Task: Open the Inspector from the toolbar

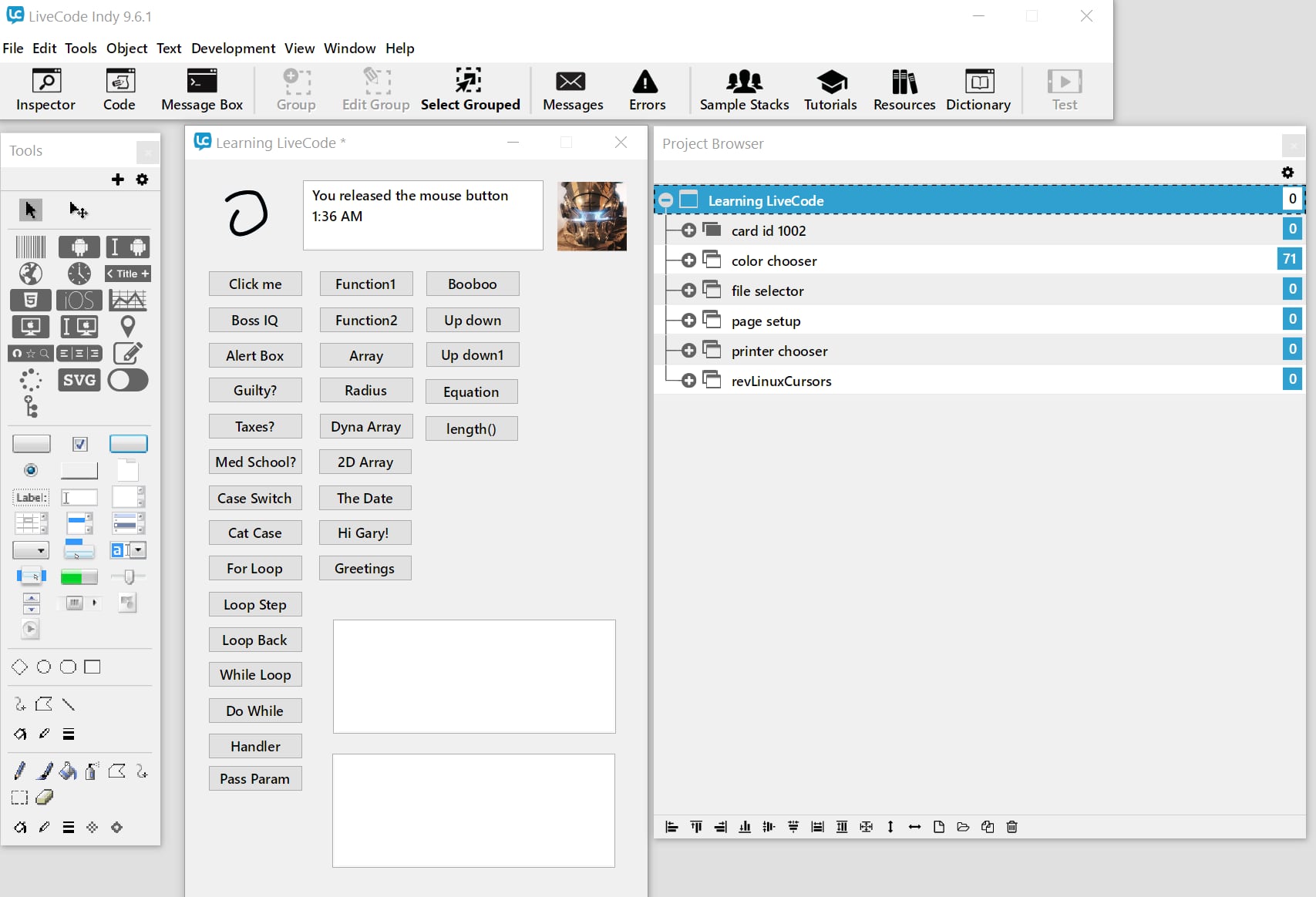Action: click(x=45, y=90)
